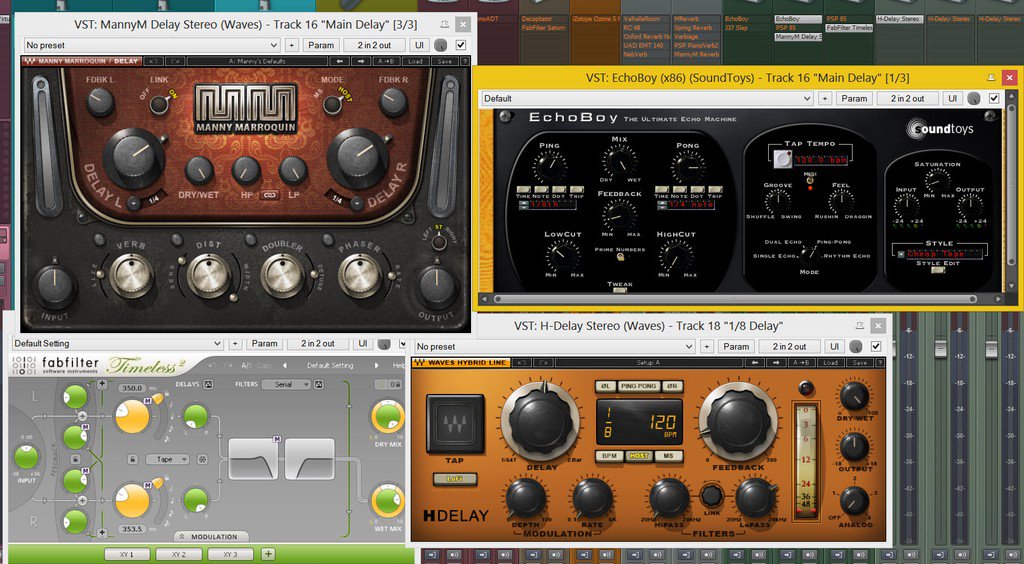Click next preset arrow in MannyM Delay toolbar
The height and width of the screenshot is (564, 1024).
[360, 61]
